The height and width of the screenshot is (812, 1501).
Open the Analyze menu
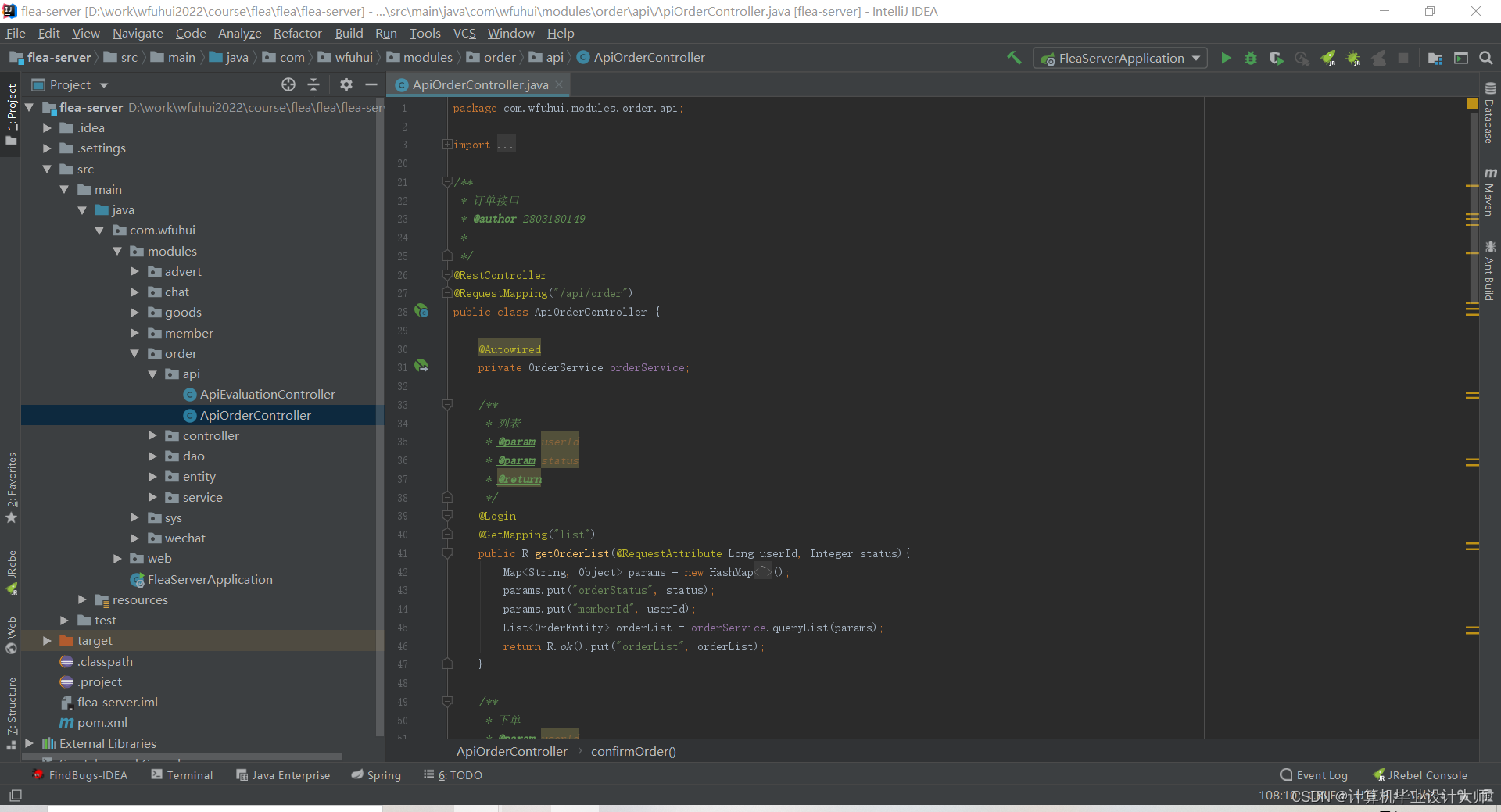point(239,33)
